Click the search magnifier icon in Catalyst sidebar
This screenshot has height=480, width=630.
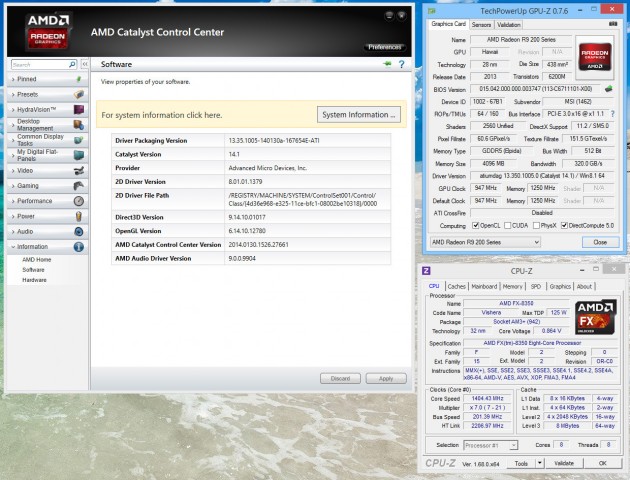click(70, 64)
